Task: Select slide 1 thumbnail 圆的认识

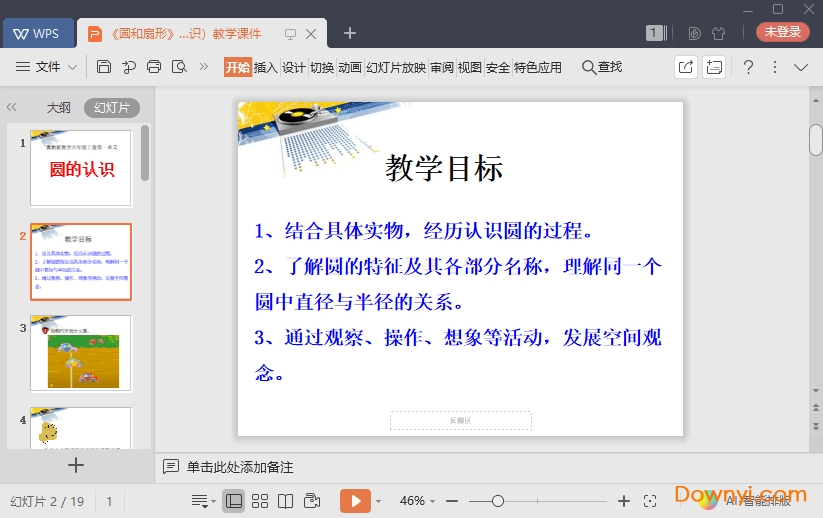Action: click(81, 168)
